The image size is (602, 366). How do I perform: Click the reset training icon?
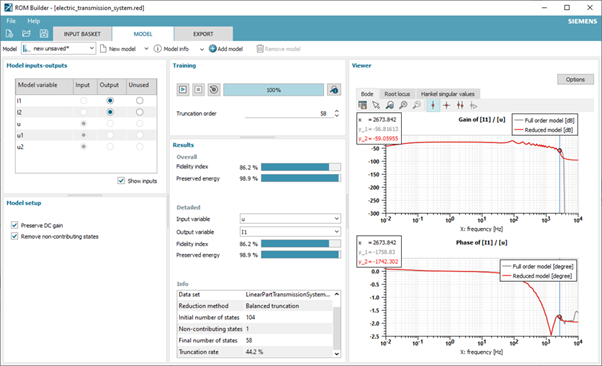point(214,89)
